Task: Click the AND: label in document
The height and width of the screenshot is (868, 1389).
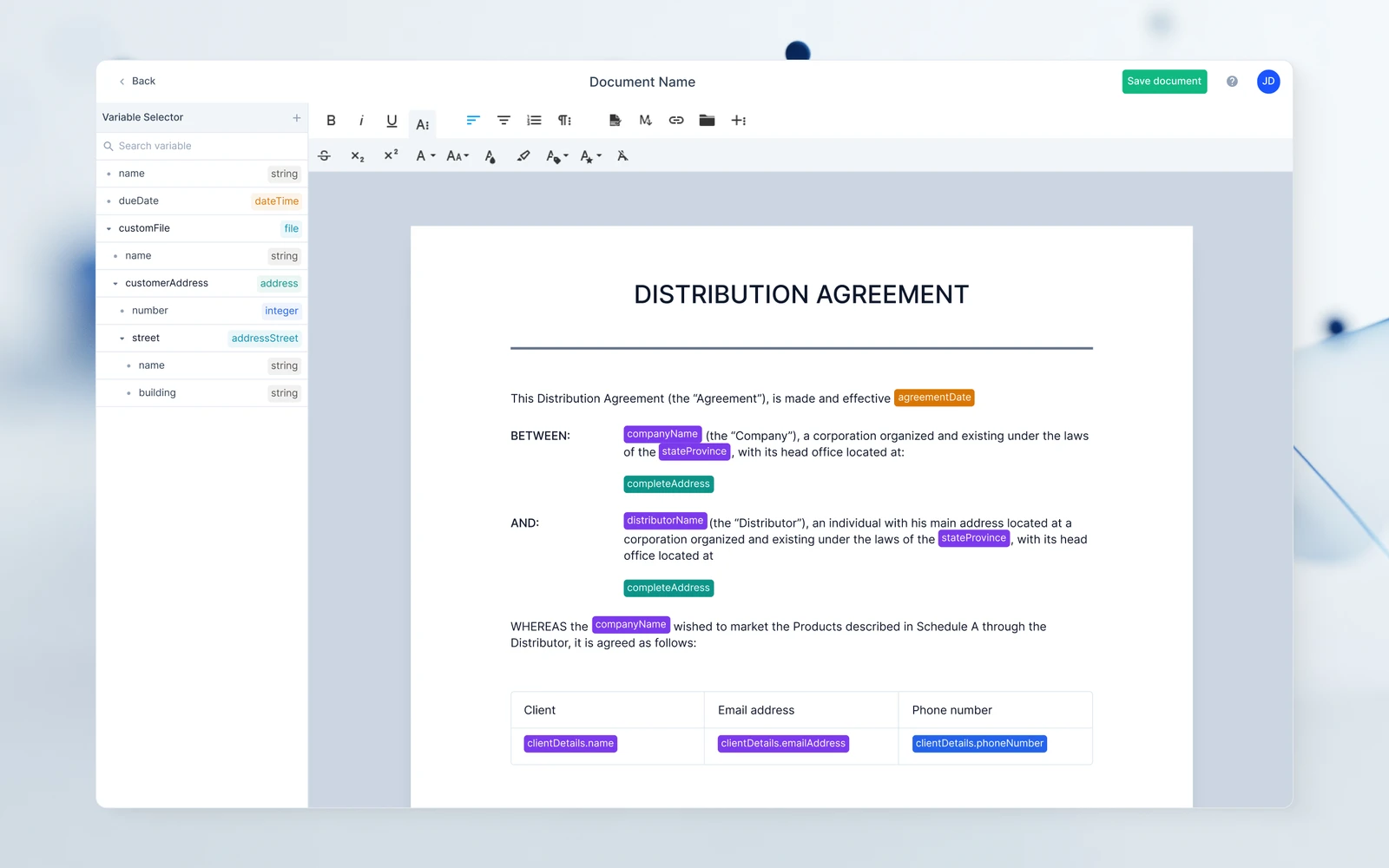Action: click(524, 523)
